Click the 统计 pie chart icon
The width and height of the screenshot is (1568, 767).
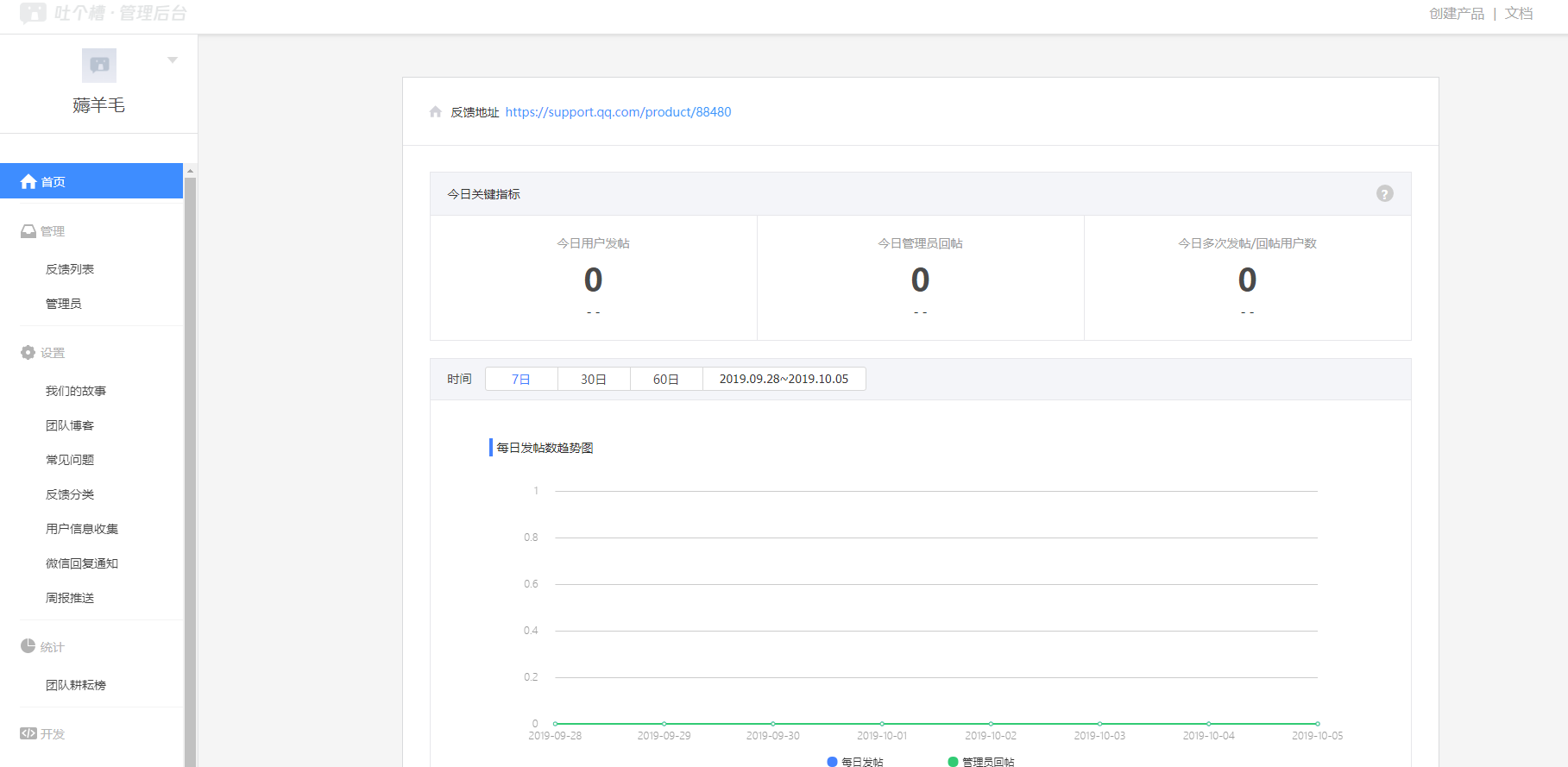[x=28, y=646]
